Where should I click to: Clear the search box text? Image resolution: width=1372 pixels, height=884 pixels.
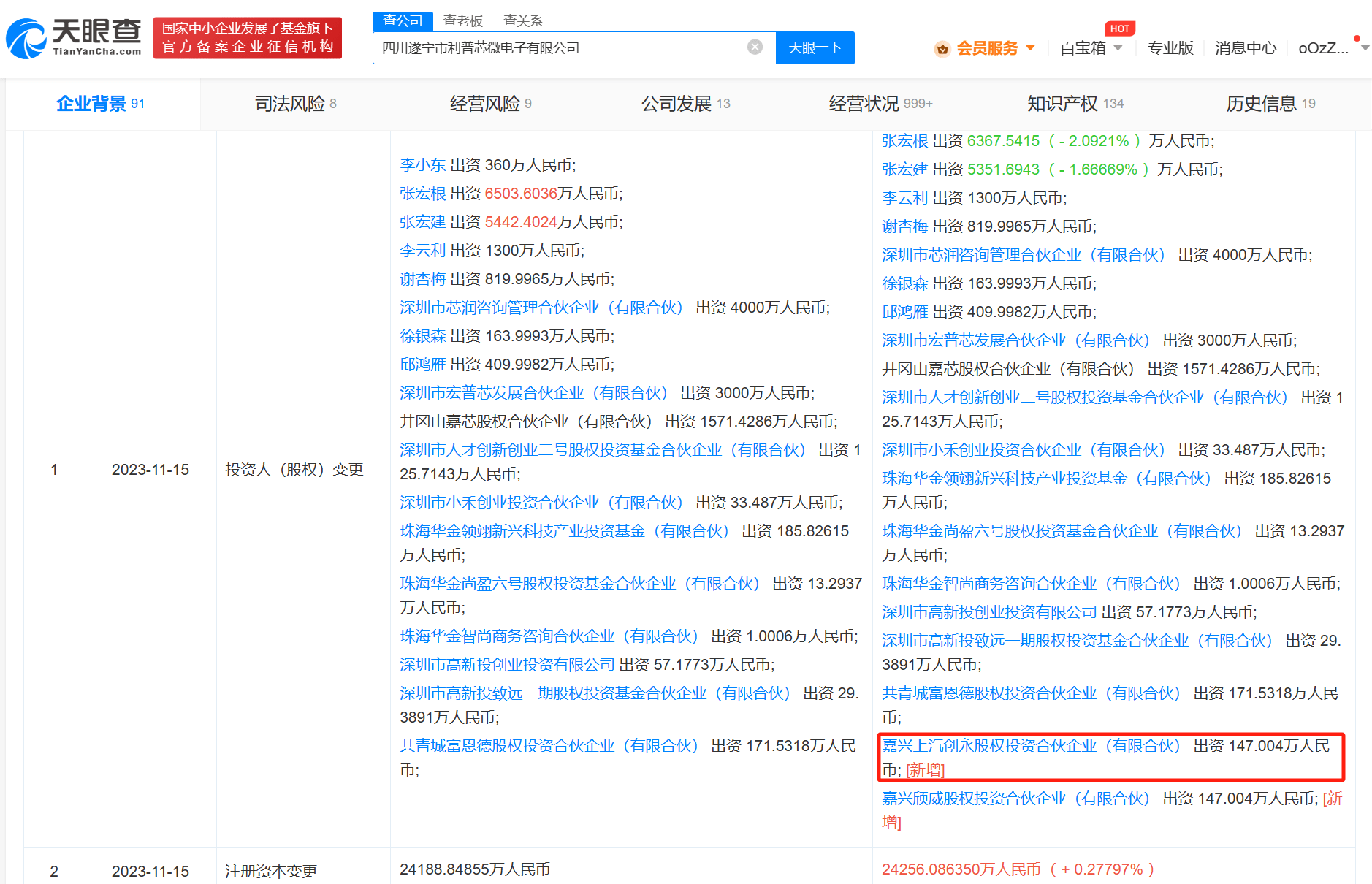pos(755,47)
